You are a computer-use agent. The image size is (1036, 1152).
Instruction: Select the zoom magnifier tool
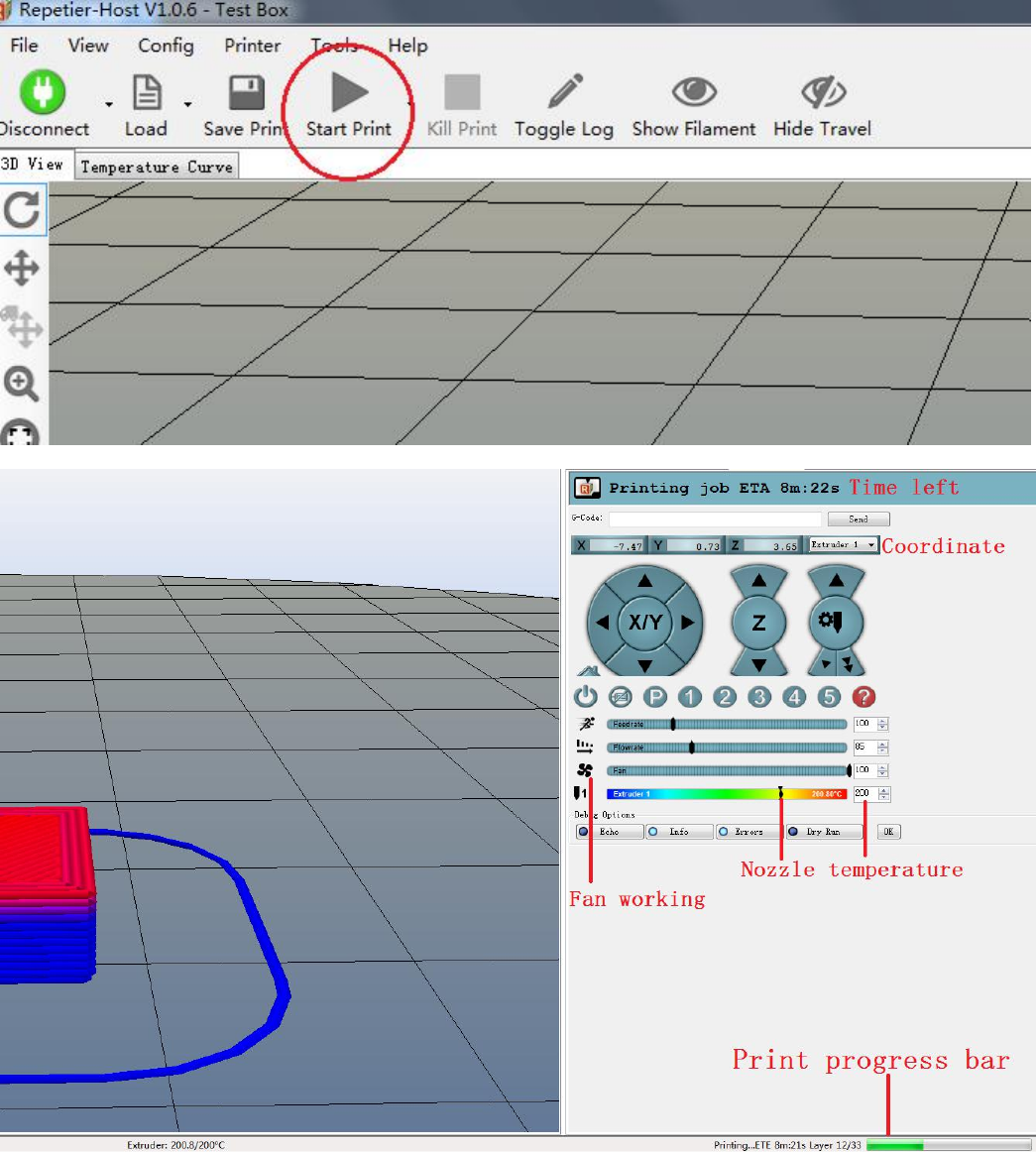tap(21, 384)
